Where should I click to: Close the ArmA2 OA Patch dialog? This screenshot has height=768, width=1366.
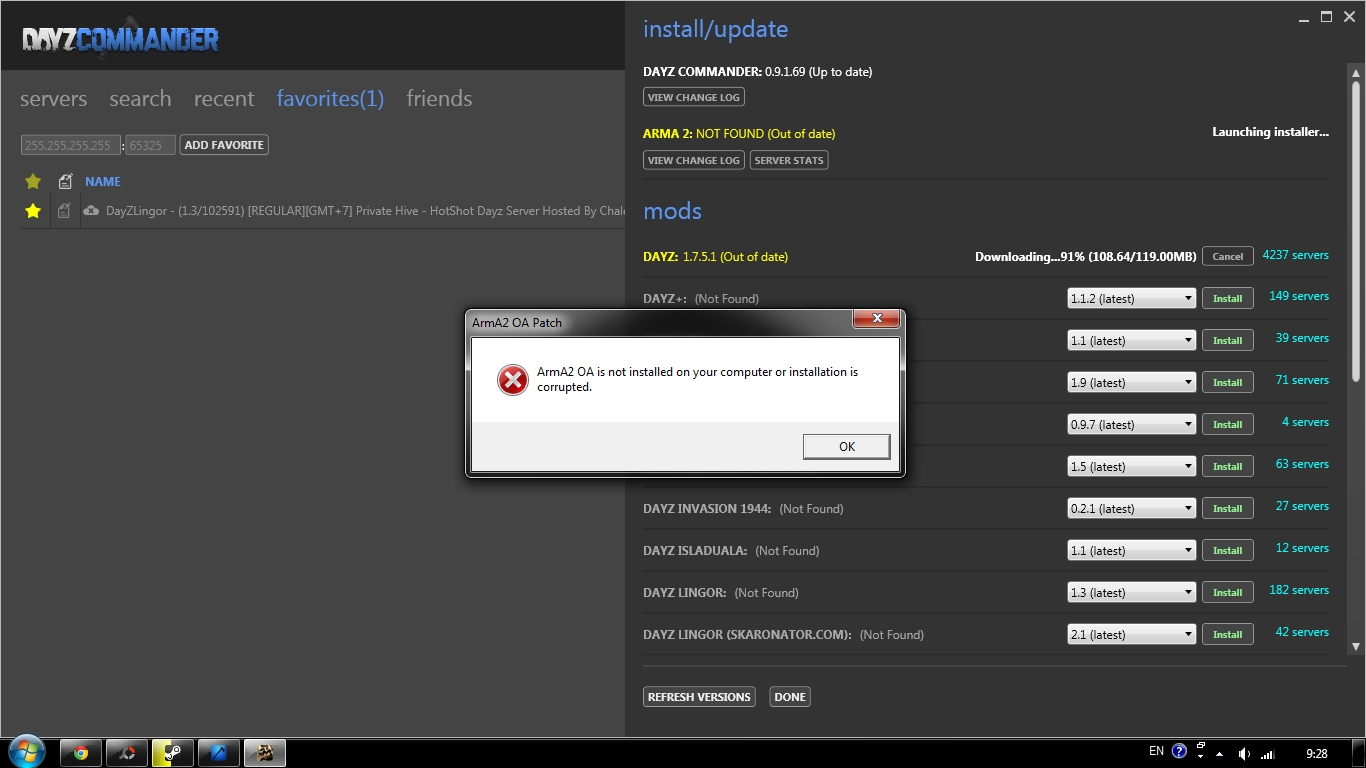click(877, 319)
